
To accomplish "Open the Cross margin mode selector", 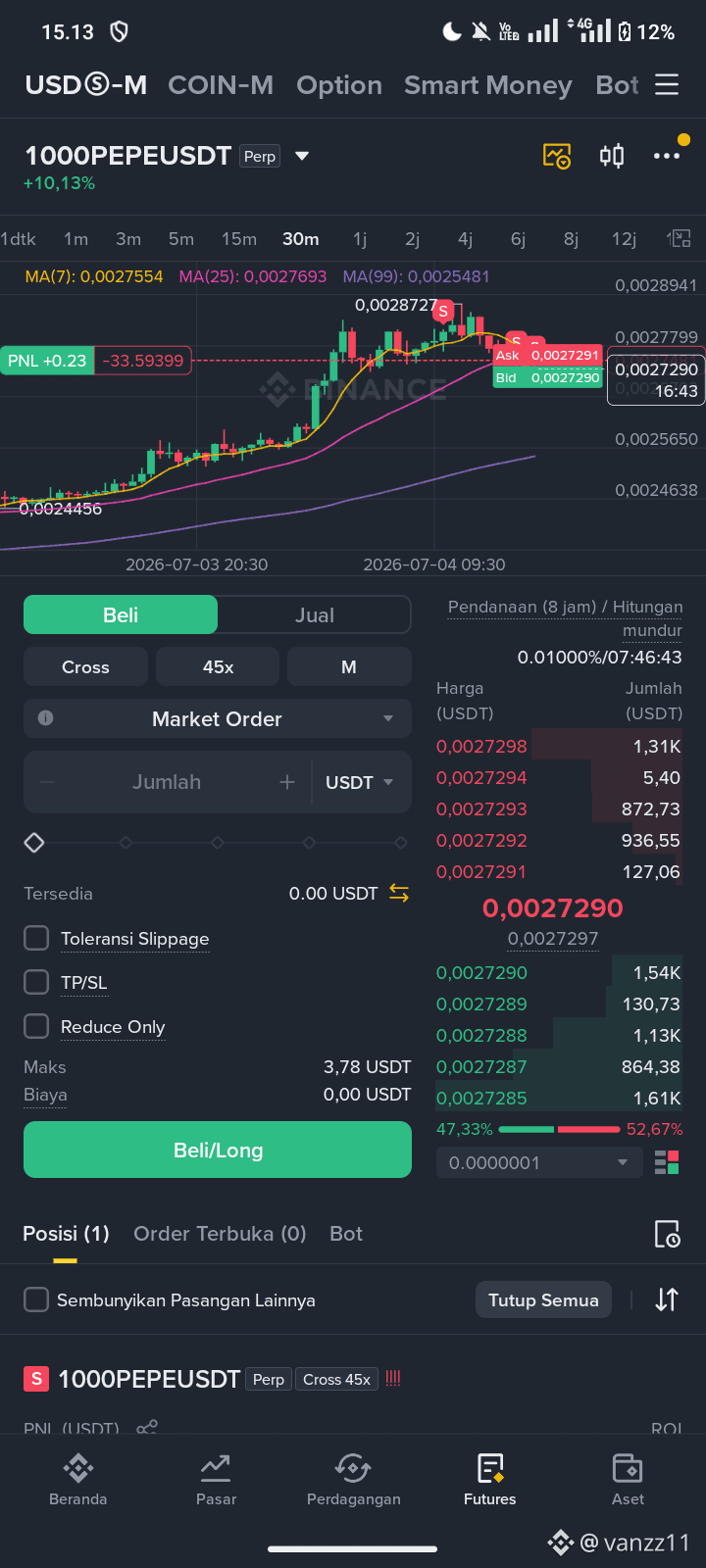I will click(x=85, y=666).
